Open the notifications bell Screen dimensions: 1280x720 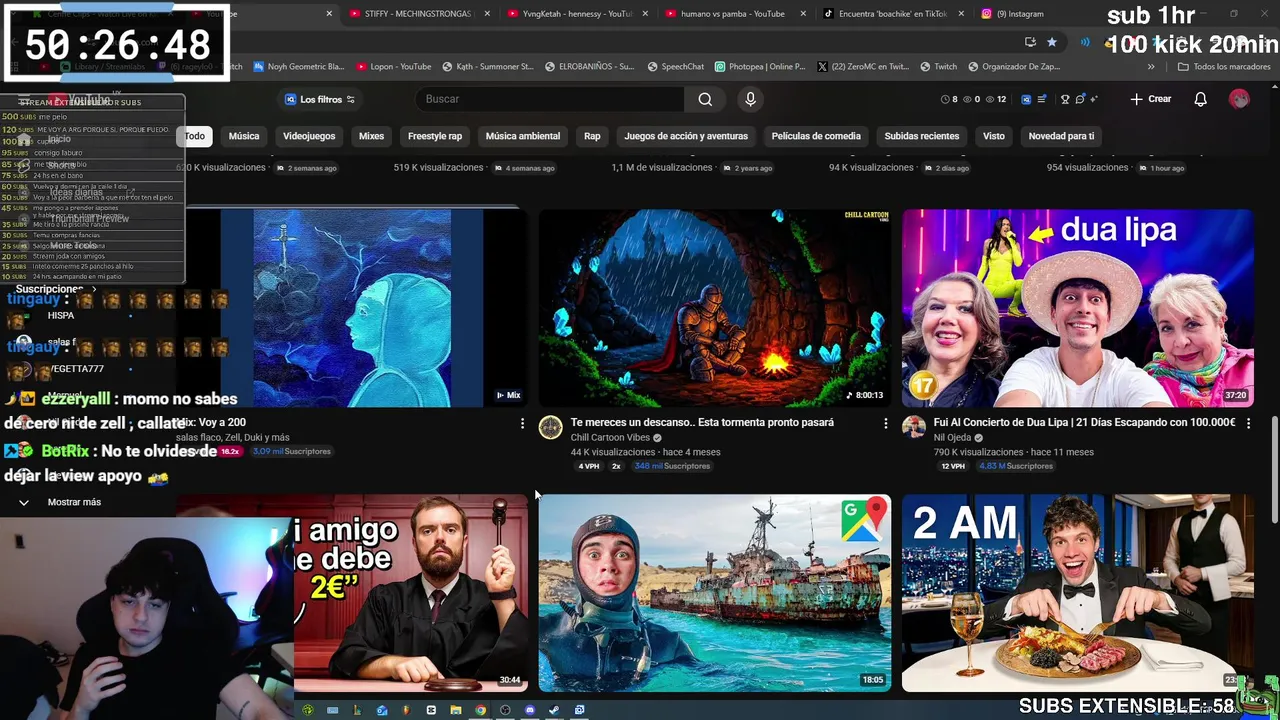(1201, 99)
